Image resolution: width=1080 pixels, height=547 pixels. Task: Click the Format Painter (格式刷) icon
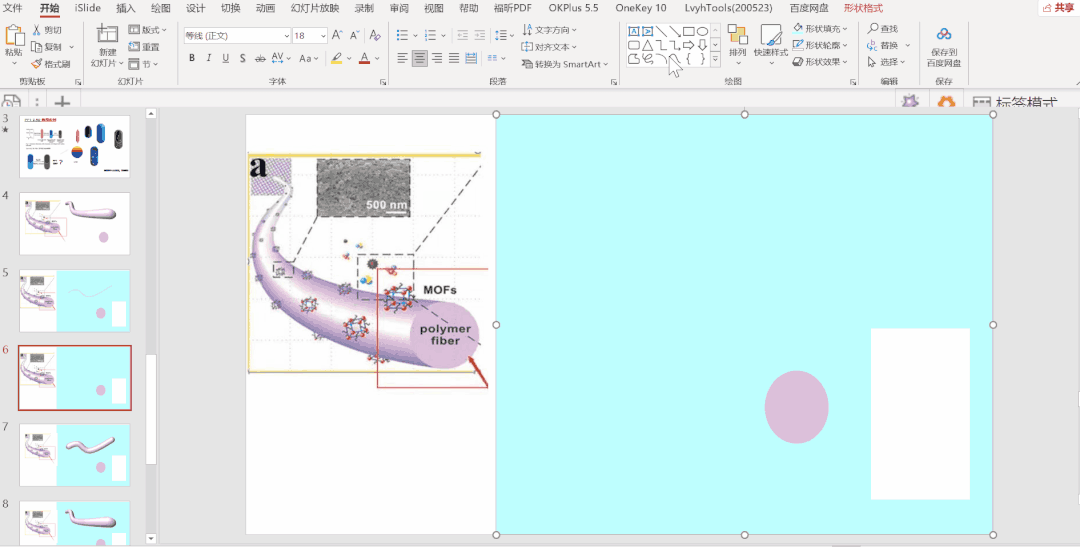pyautogui.click(x=37, y=64)
